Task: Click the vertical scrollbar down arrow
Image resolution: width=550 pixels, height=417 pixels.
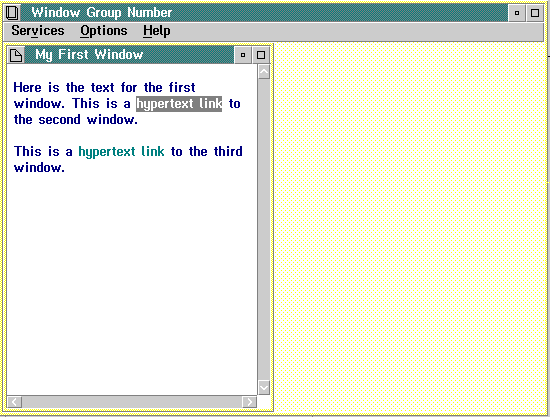Action: (264, 388)
